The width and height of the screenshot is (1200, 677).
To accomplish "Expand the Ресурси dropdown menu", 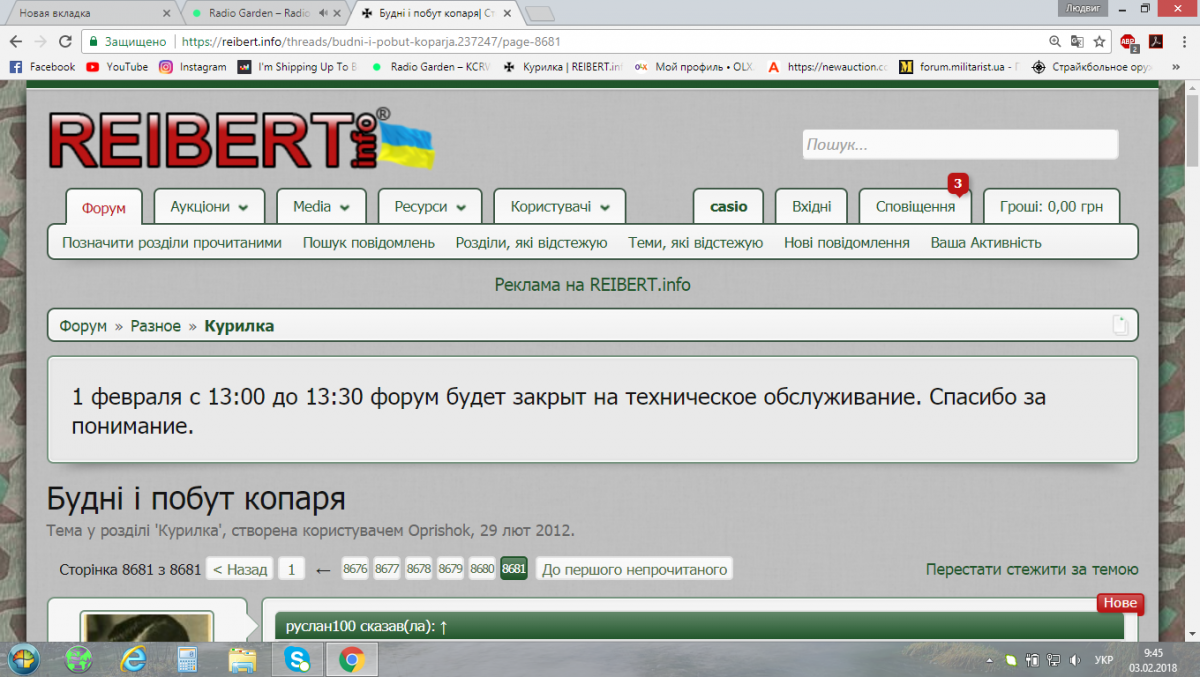I will [x=430, y=207].
